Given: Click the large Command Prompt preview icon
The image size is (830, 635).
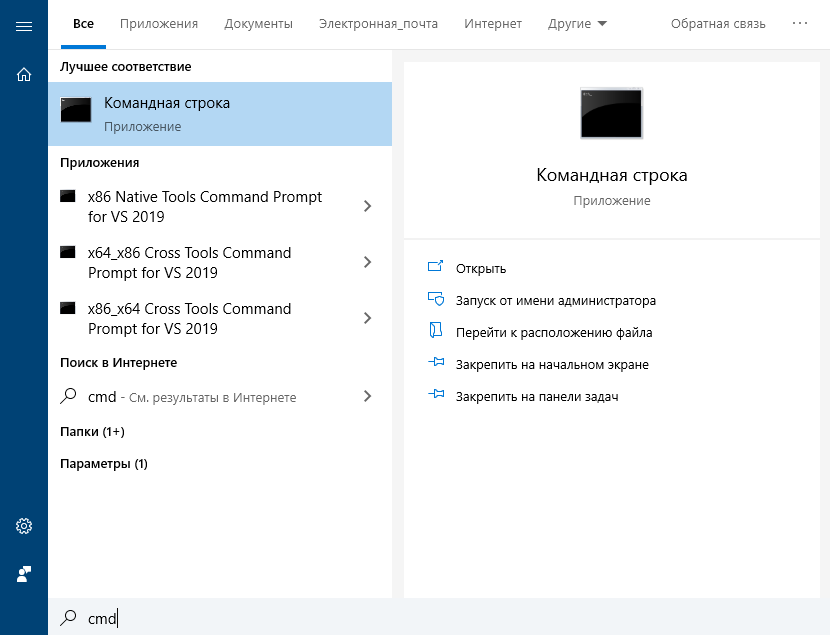Looking at the screenshot, I should click(x=611, y=113).
